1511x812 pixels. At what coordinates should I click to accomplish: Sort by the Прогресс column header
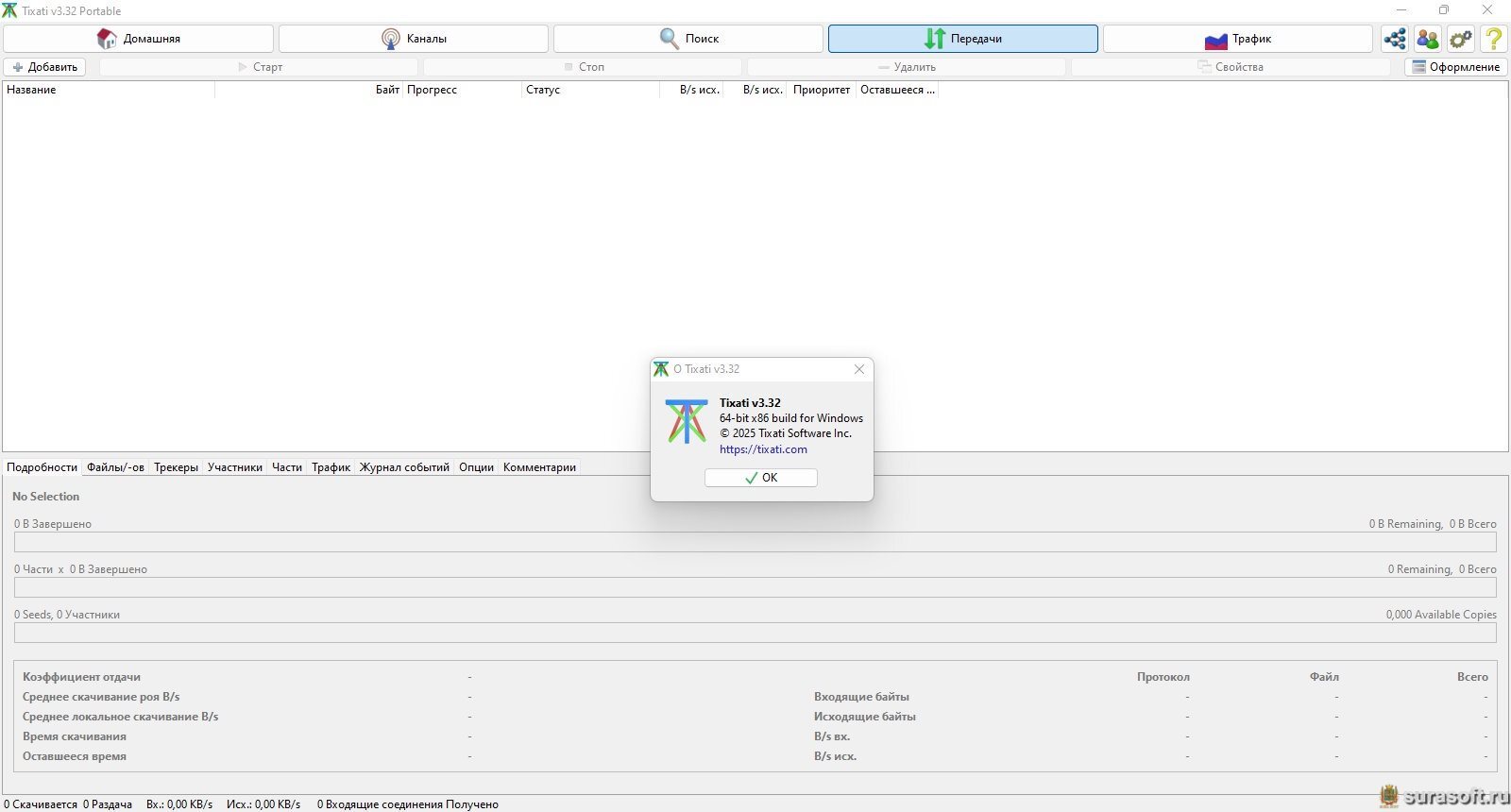(x=462, y=90)
